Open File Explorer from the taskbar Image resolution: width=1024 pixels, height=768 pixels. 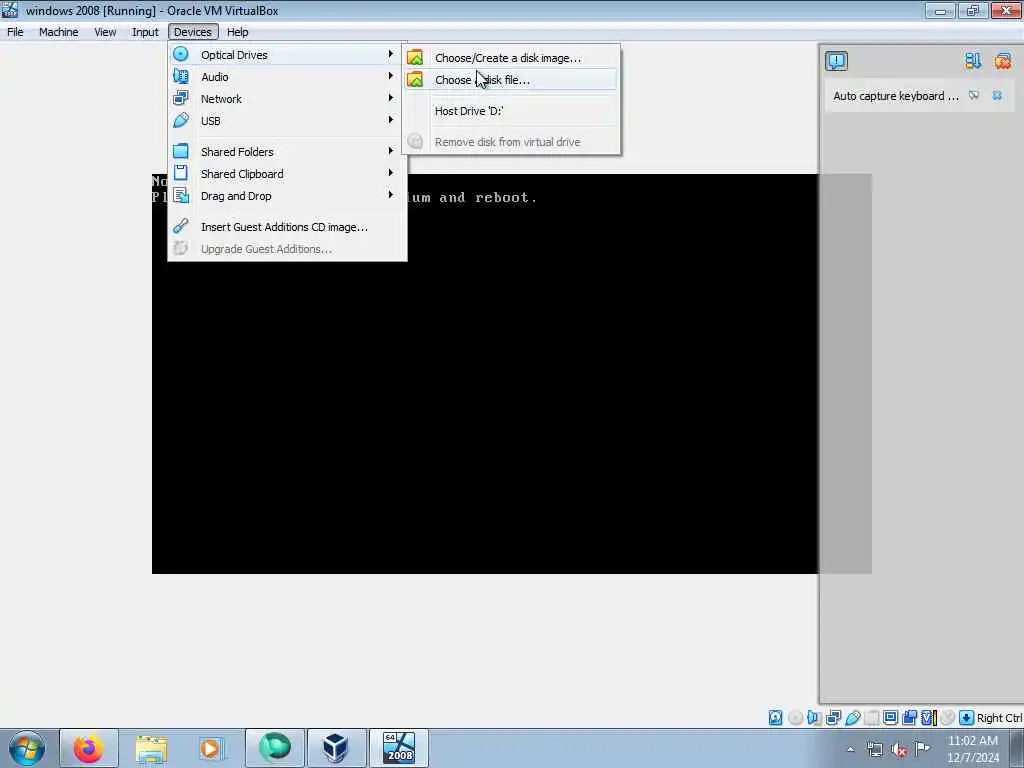point(151,748)
